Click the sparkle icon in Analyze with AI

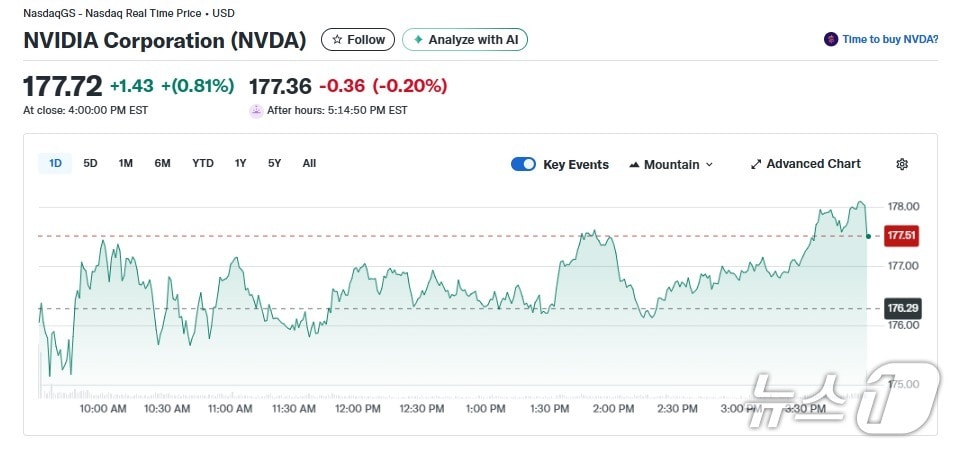click(418, 40)
